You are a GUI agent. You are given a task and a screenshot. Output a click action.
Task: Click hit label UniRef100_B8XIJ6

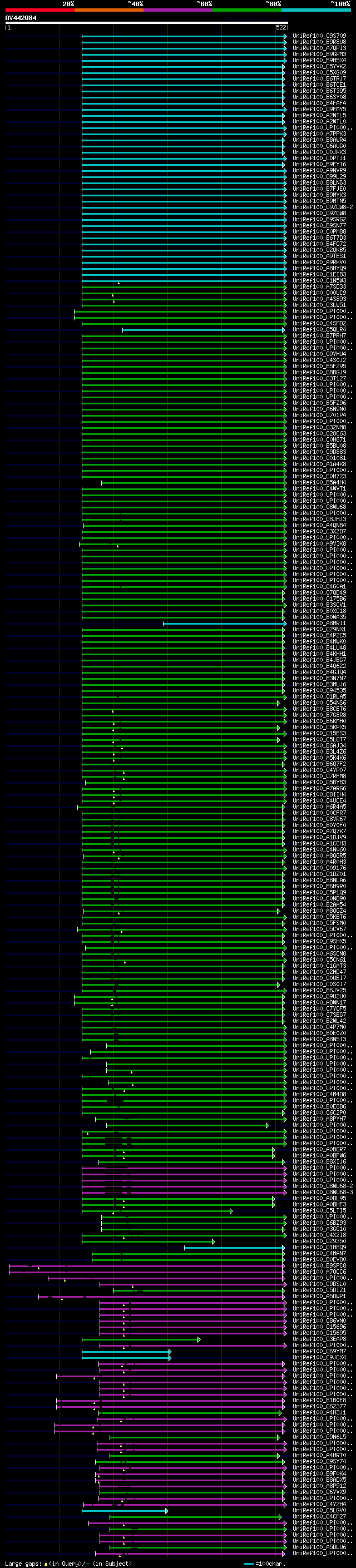(x=319, y=1161)
